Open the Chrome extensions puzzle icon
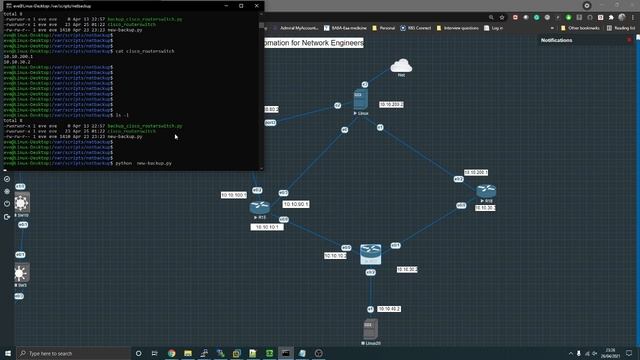This screenshot has width=640, height=360. [x=611, y=17]
